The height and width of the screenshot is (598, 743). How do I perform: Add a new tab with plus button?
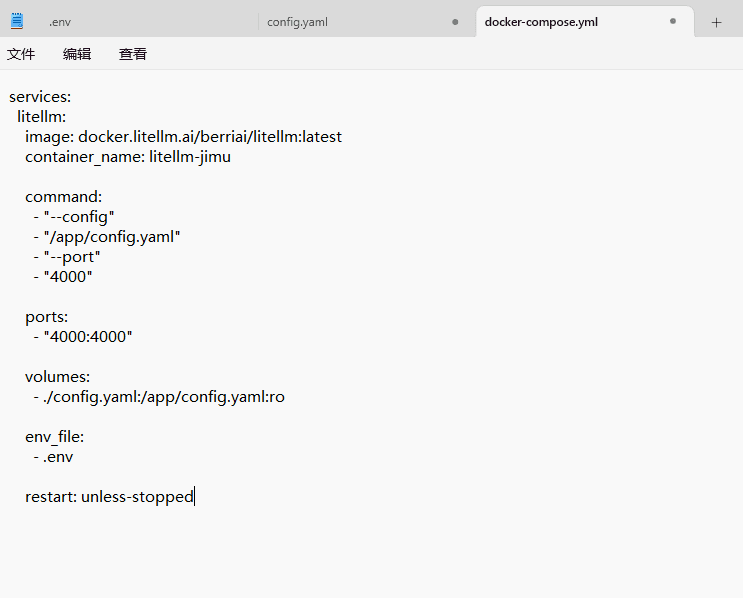pos(716,22)
